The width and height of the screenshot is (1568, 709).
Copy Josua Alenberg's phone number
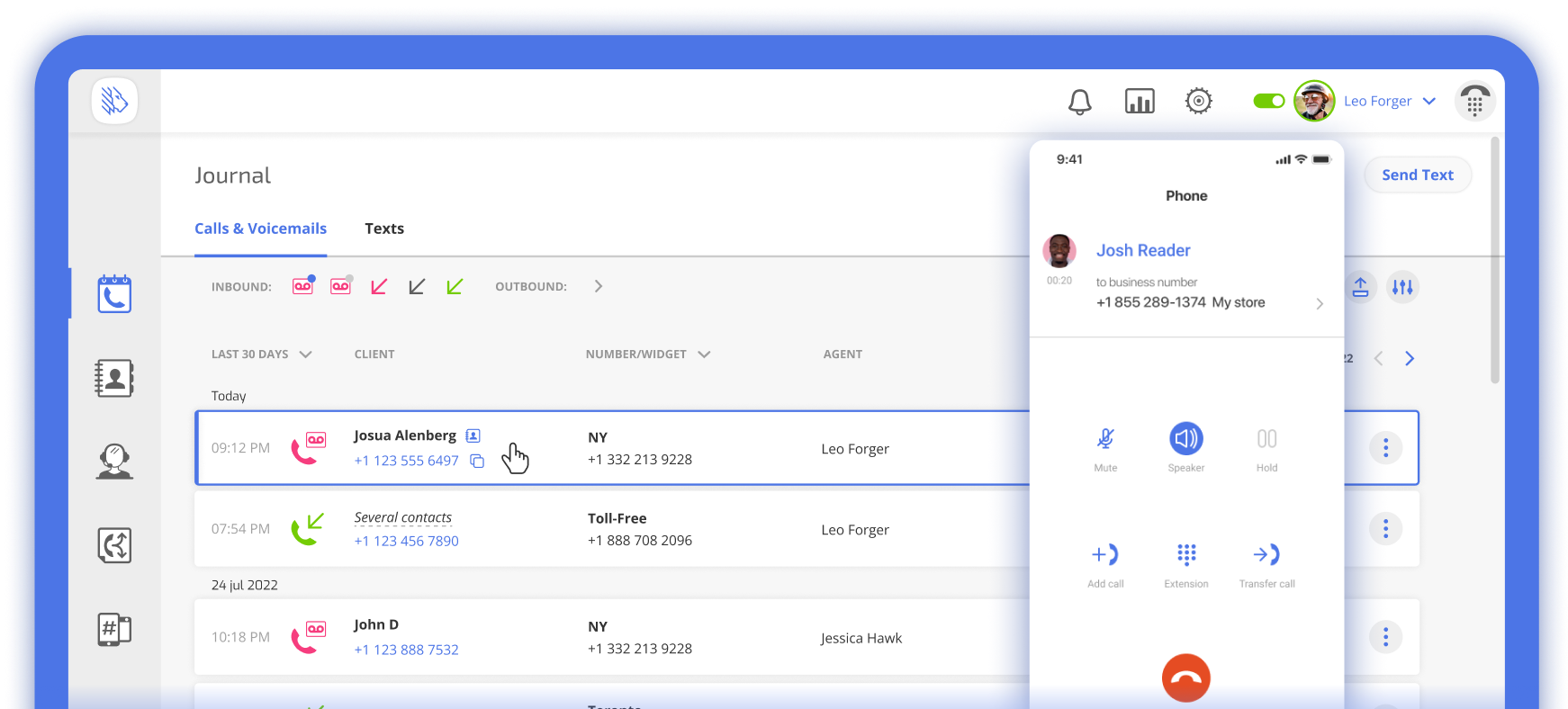(478, 462)
